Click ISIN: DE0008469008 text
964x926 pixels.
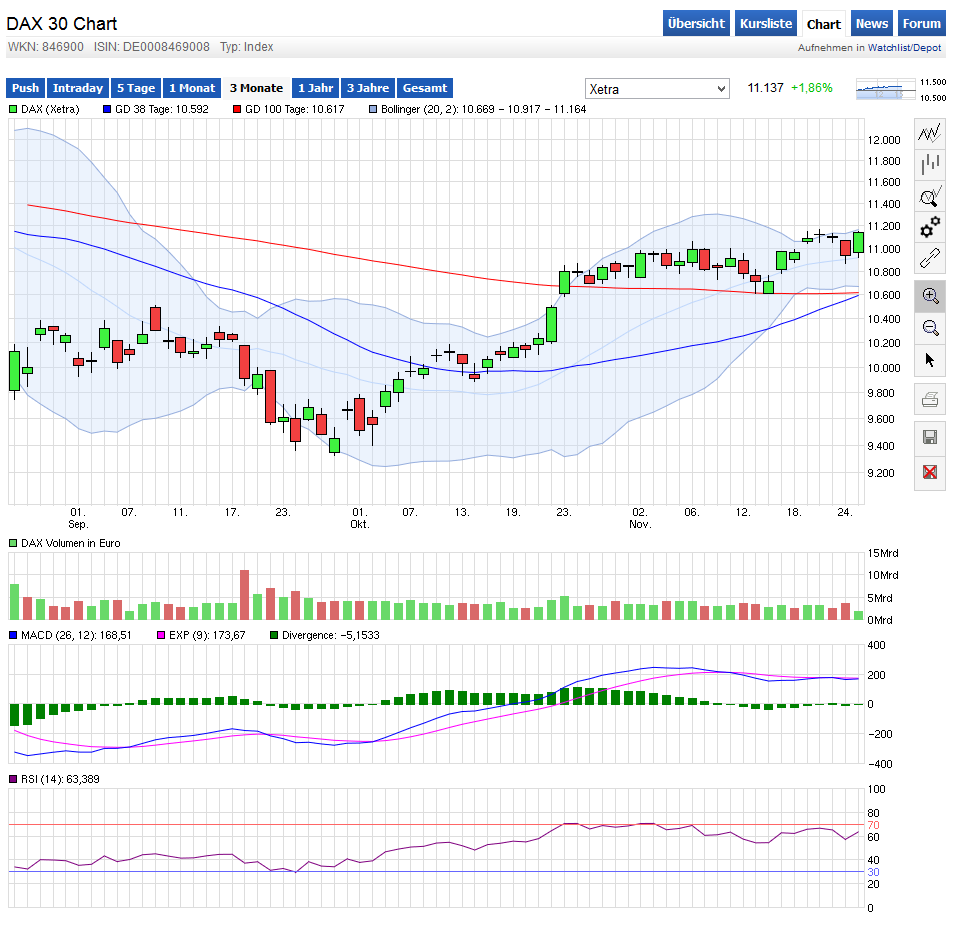(152, 47)
